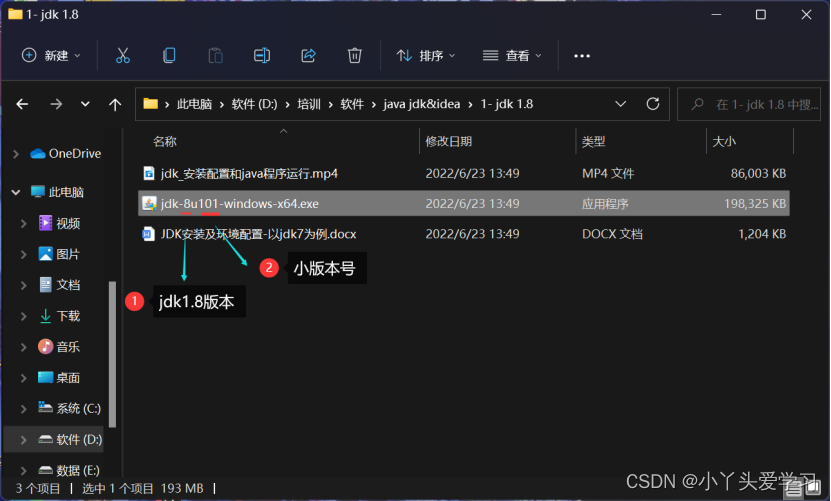This screenshot has height=501, width=831.
Task: Click the Share icon
Action: (x=308, y=56)
